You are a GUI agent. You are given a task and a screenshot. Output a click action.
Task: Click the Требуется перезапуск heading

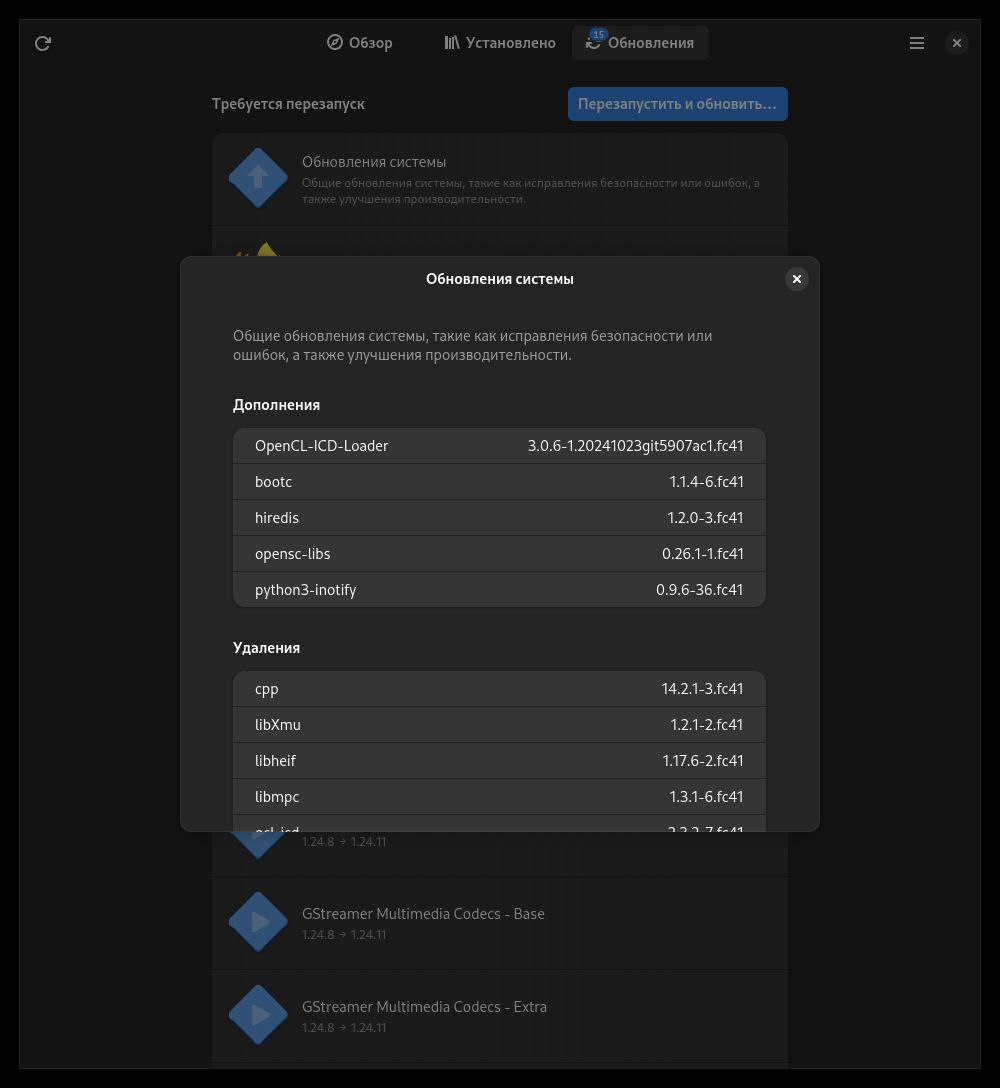tap(288, 104)
